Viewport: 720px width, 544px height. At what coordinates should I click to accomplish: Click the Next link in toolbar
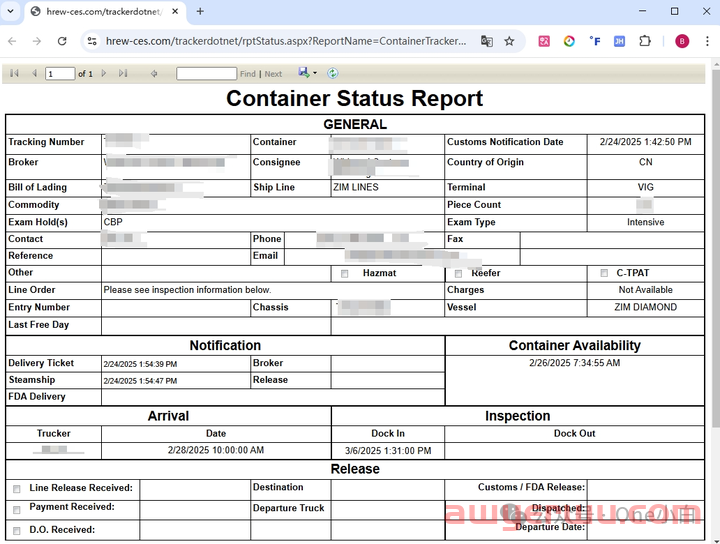pyautogui.click(x=273, y=74)
